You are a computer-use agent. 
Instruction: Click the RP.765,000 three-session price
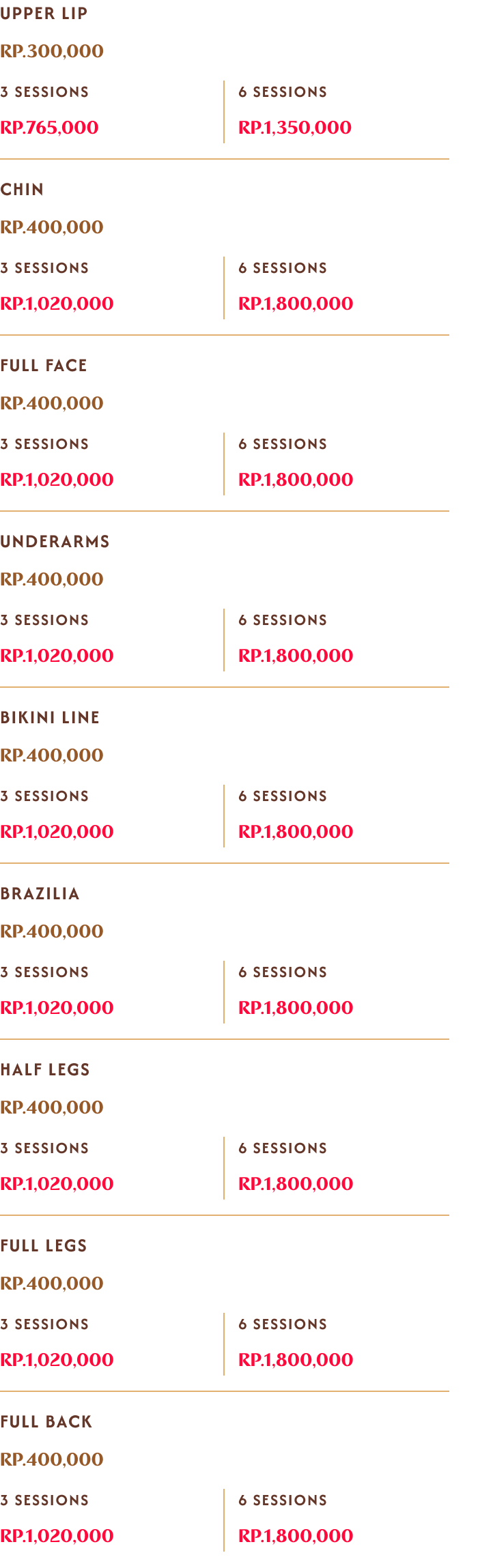[x=49, y=128]
